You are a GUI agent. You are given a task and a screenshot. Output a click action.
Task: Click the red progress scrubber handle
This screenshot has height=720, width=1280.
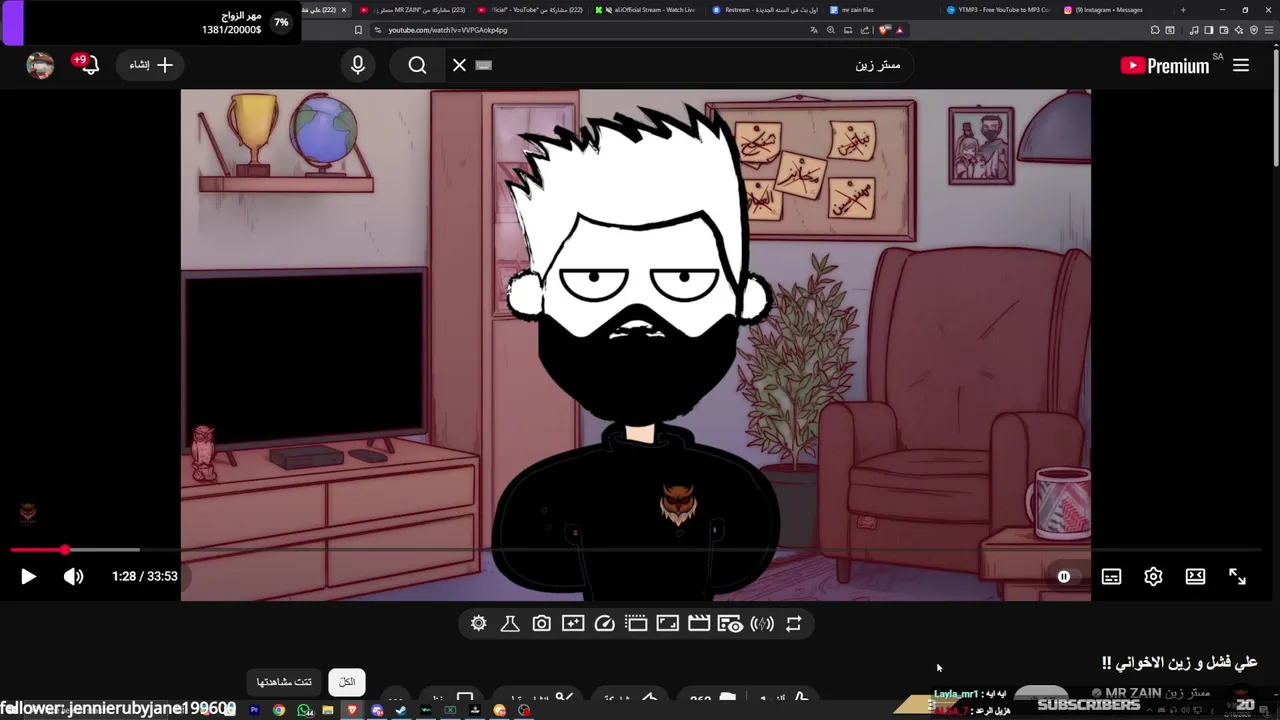click(65, 550)
